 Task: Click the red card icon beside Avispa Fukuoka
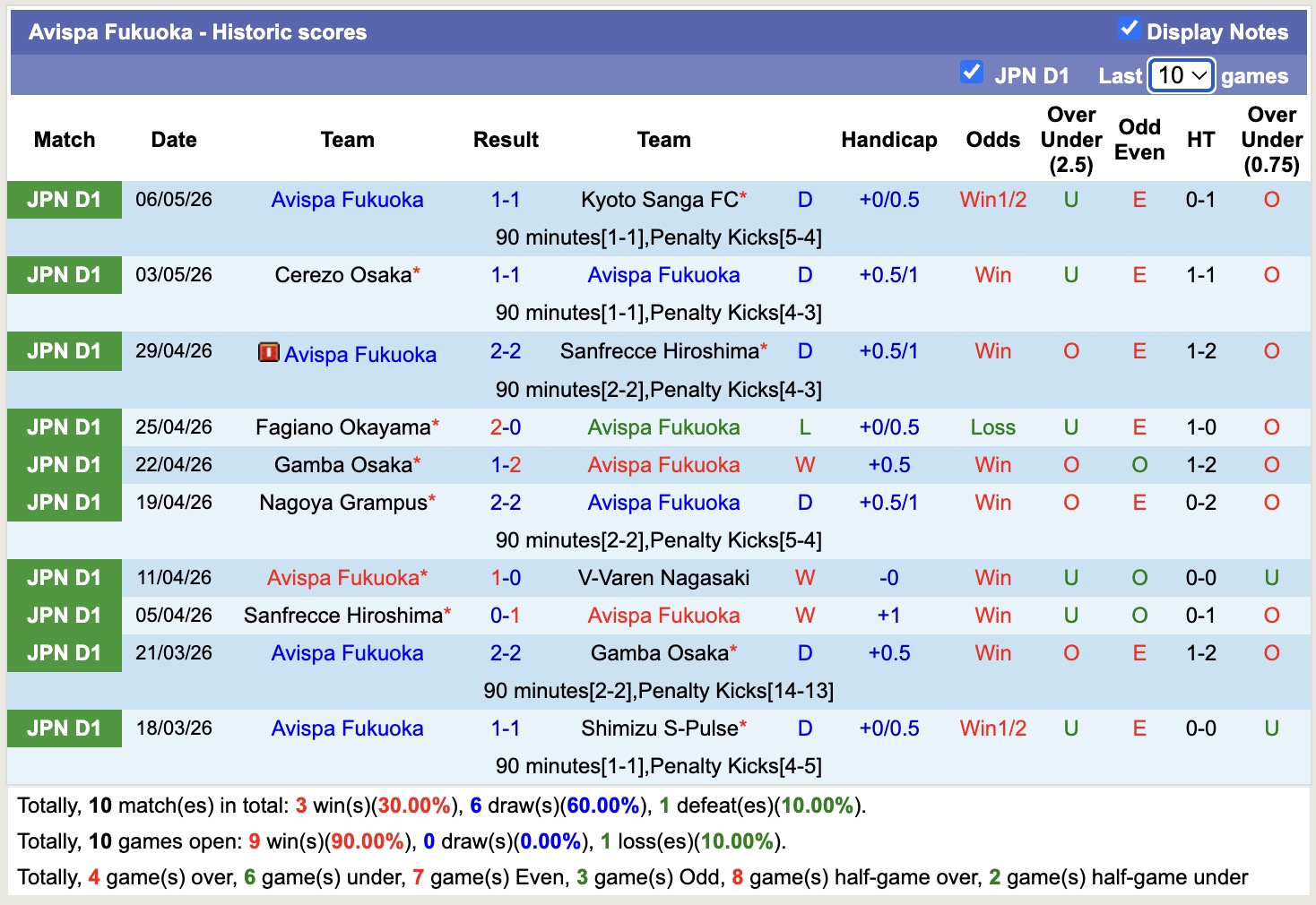(268, 352)
